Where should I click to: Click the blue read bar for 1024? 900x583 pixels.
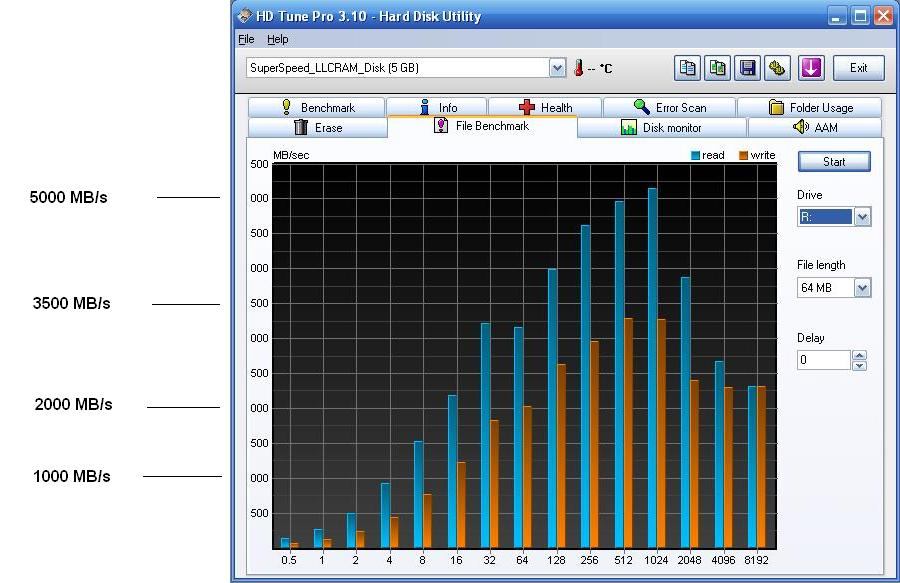[653, 368]
